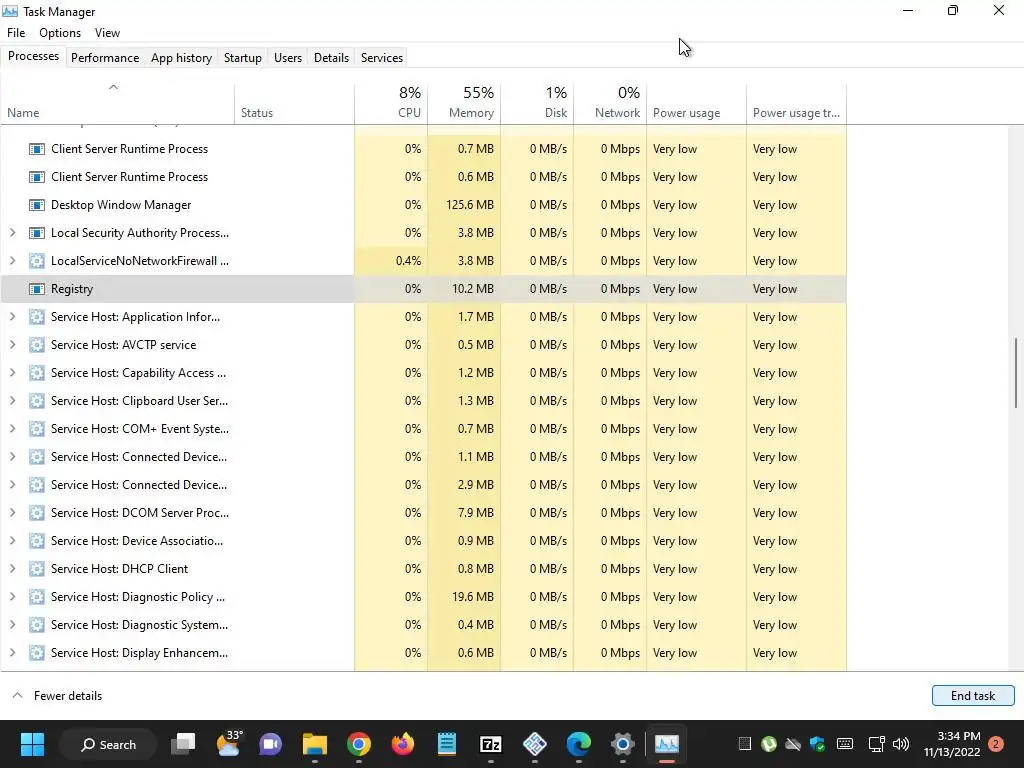Click the End task button
This screenshot has width=1024, height=768.
(x=972, y=696)
